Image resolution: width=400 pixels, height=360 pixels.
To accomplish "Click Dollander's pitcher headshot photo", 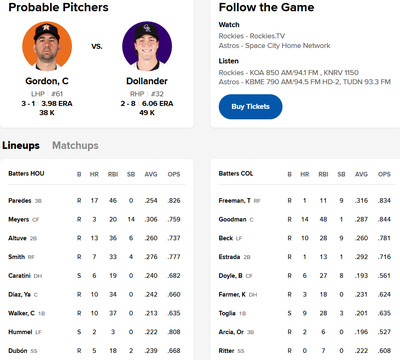I will 147,46.
